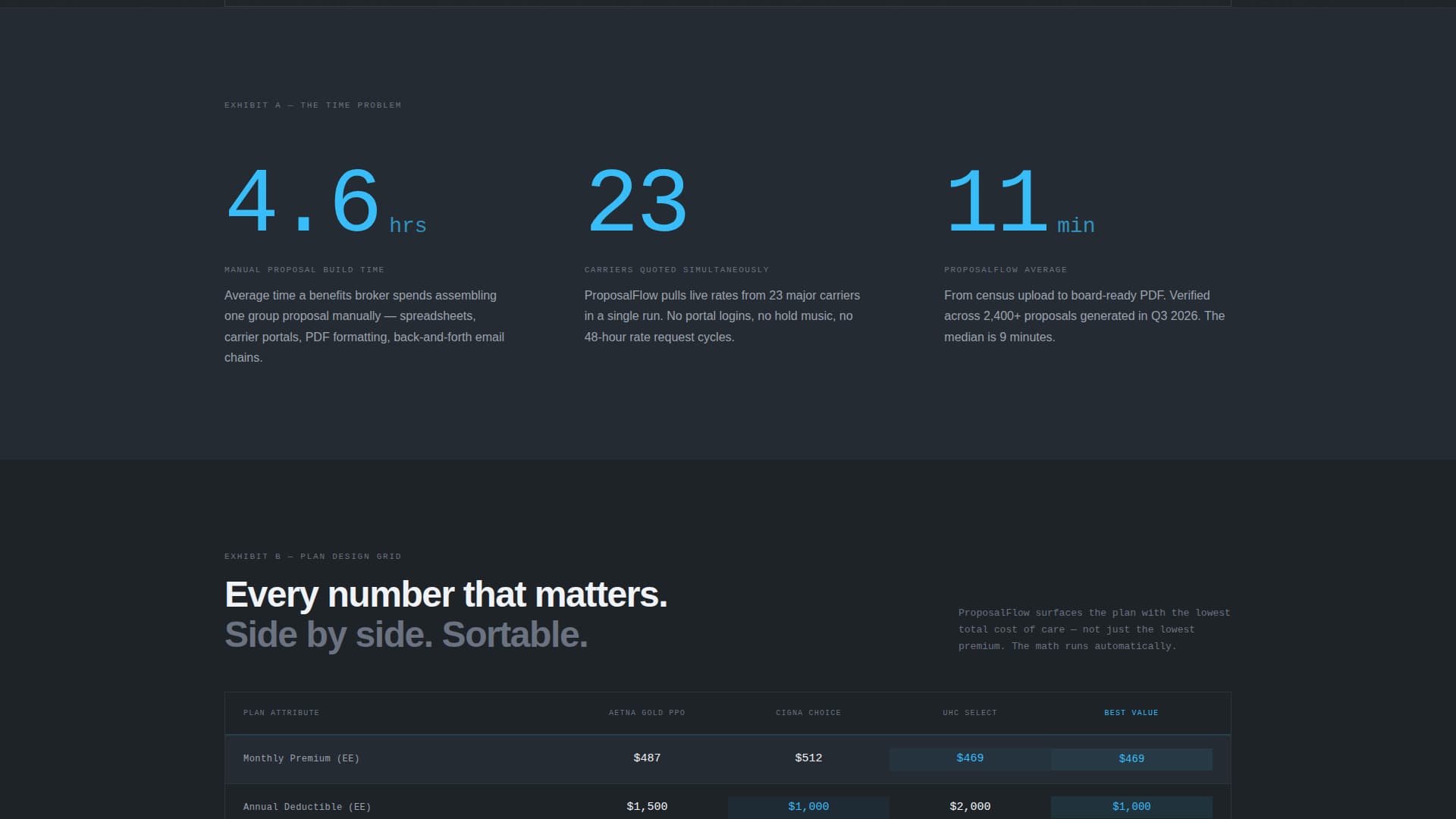The height and width of the screenshot is (819, 1456).
Task: Sort by the Aetna Gold PPO column
Action: point(647,713)
